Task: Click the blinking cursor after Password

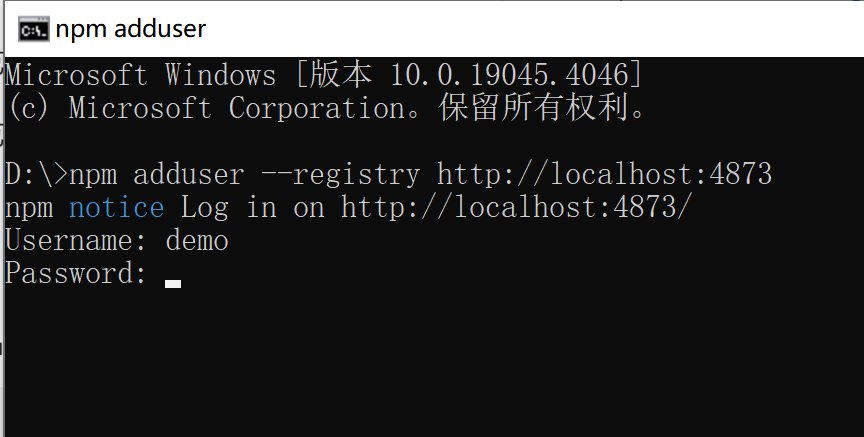Action: tap(173, 283)
